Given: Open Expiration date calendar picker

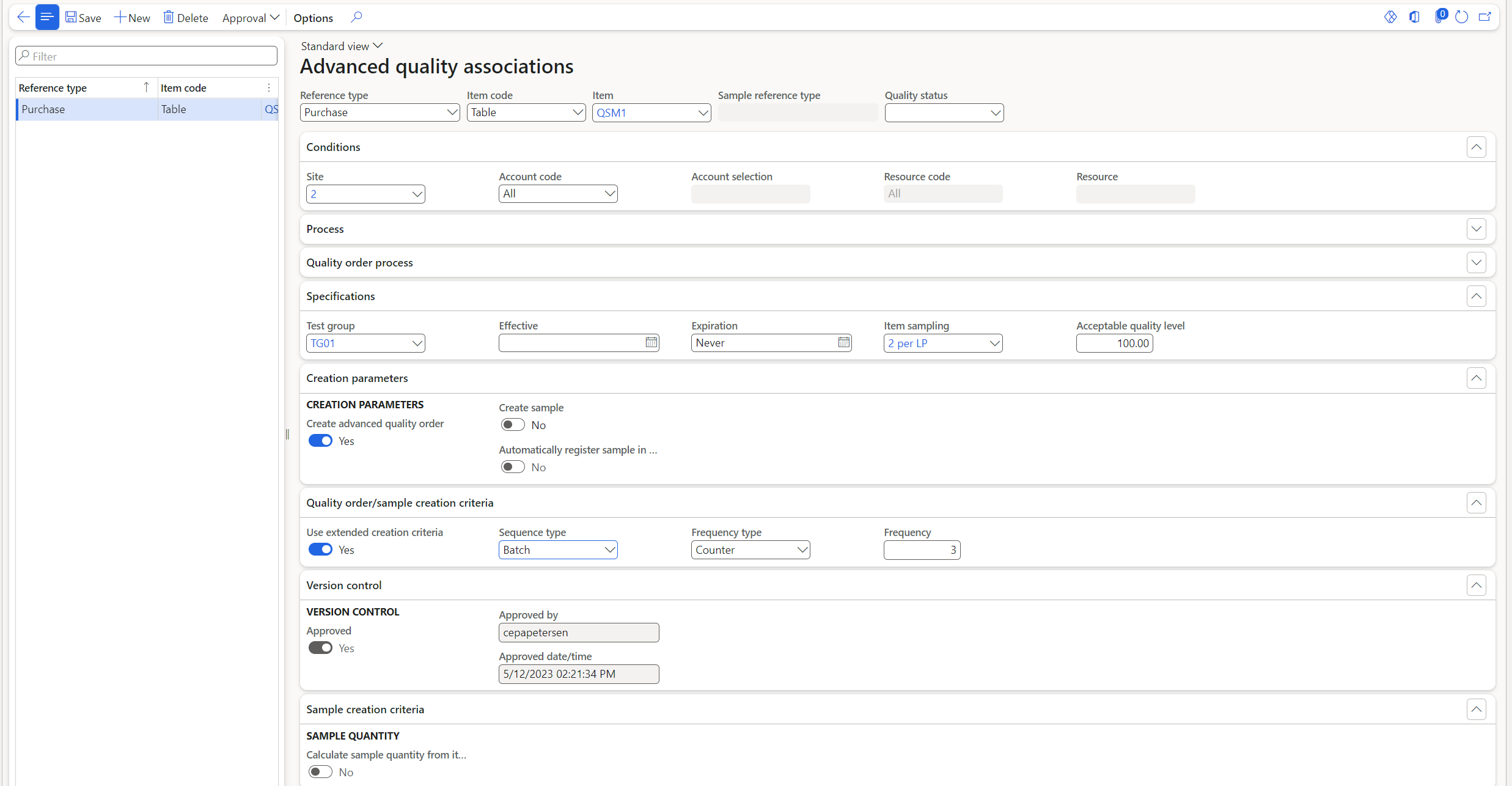Looking at the screenshot, I should tap(843, 343).
